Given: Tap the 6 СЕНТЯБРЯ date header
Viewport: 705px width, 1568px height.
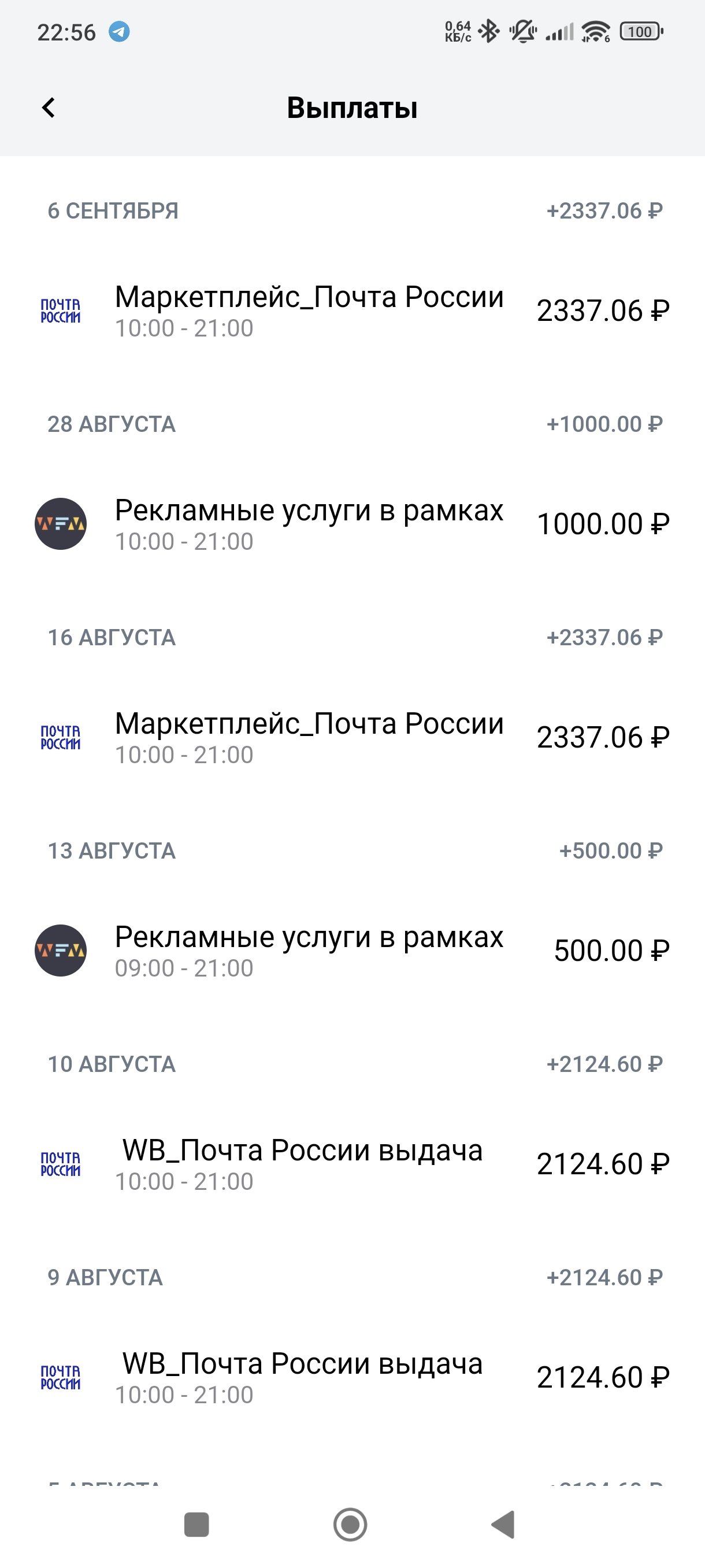Looking at the screenshot, I should pos(113,210).
